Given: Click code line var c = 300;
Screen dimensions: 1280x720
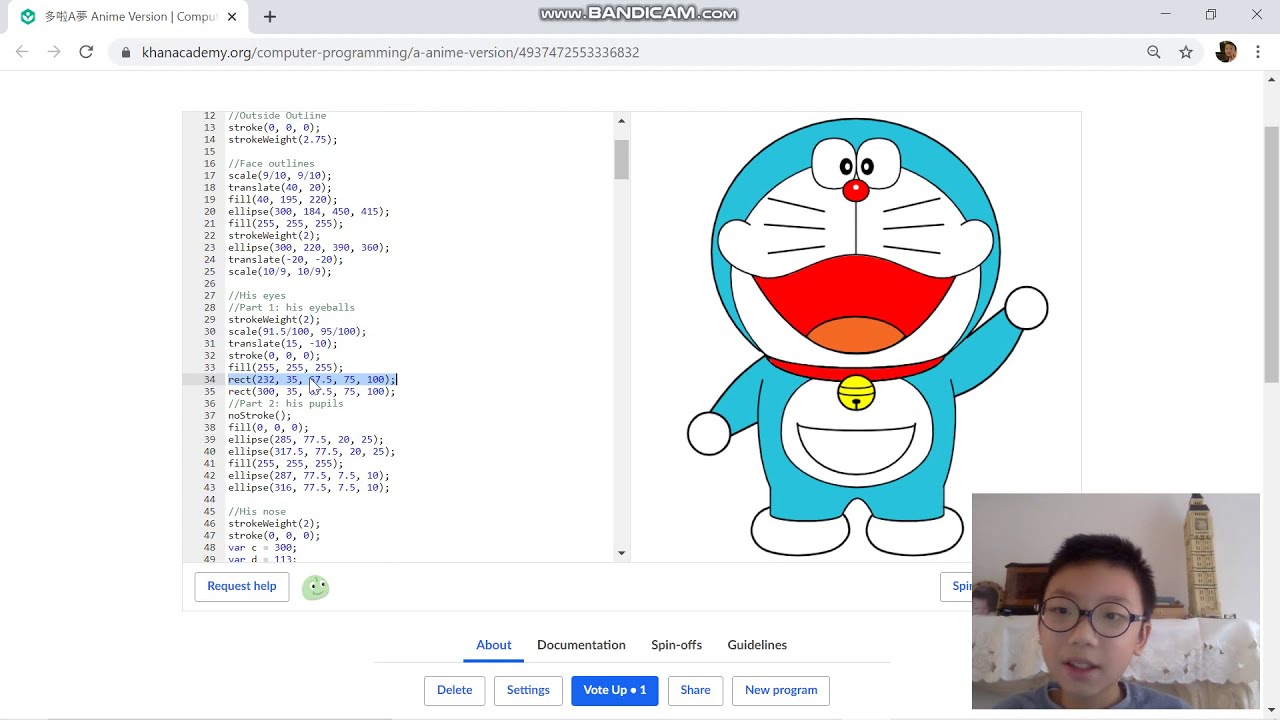Looking at the screenshot, I should coord(262,547).
